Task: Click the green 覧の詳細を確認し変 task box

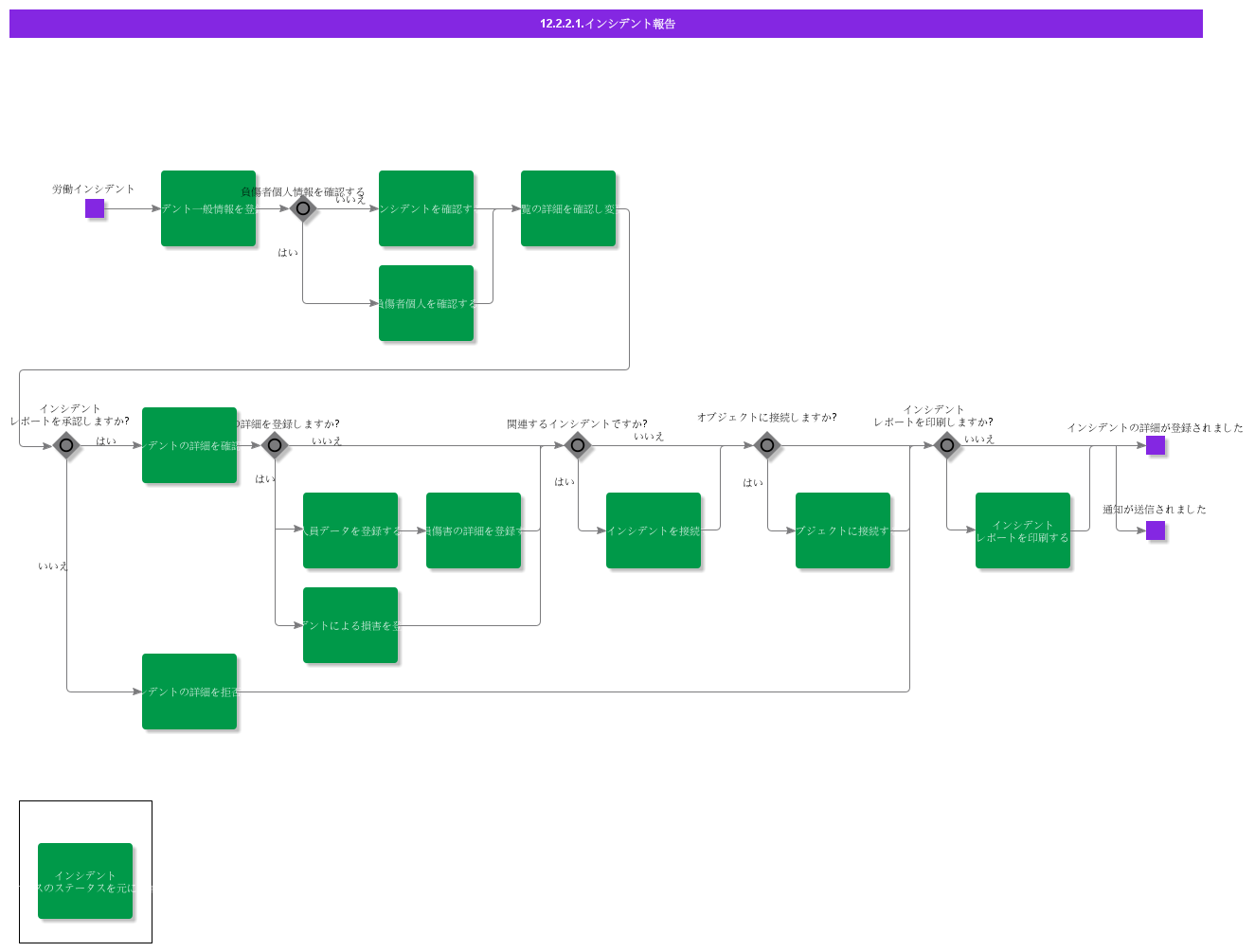Action: [568, 208]
